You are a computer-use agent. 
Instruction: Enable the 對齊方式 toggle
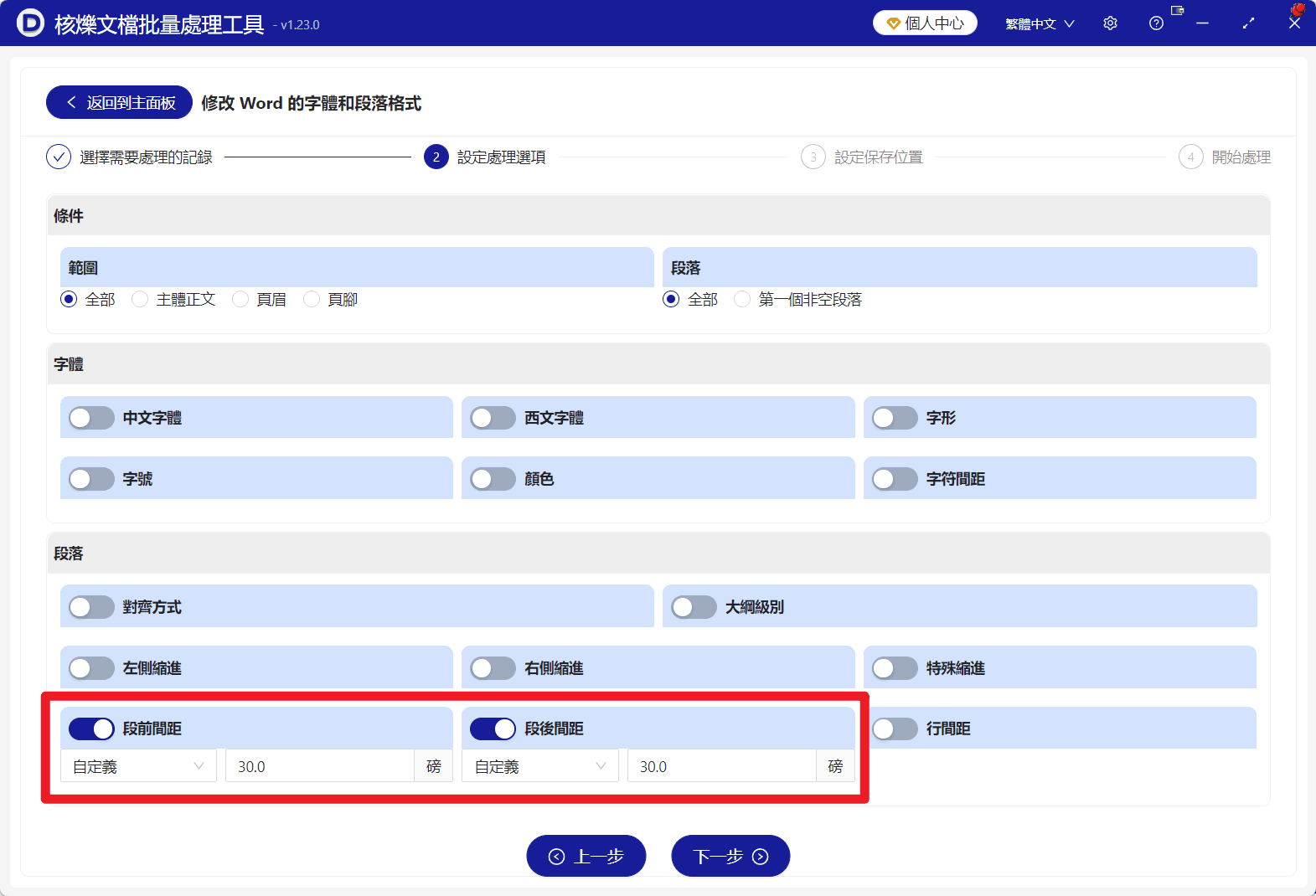pyautogui.click(x=91, y=607)
